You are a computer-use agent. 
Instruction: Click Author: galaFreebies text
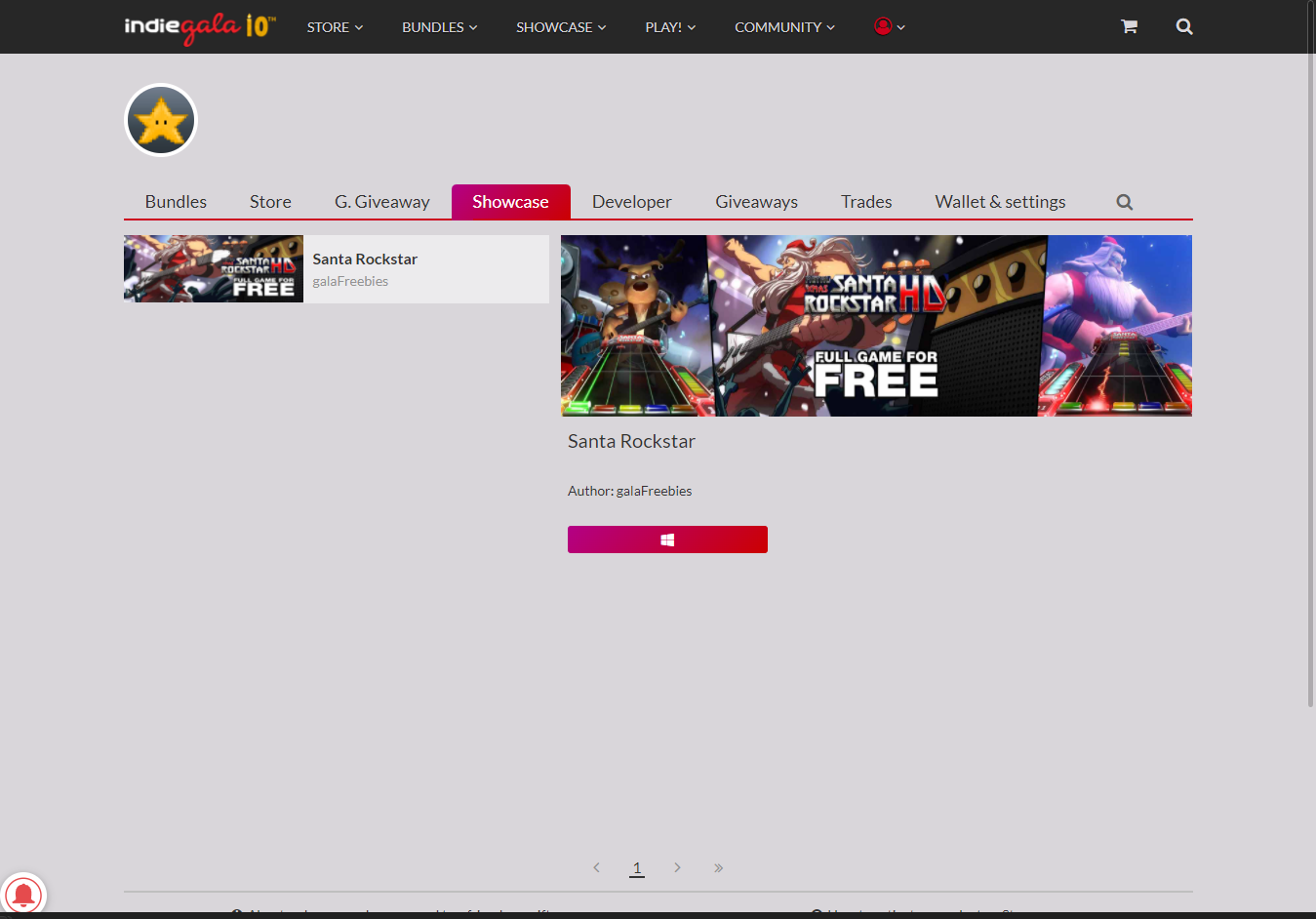(629, 491)
